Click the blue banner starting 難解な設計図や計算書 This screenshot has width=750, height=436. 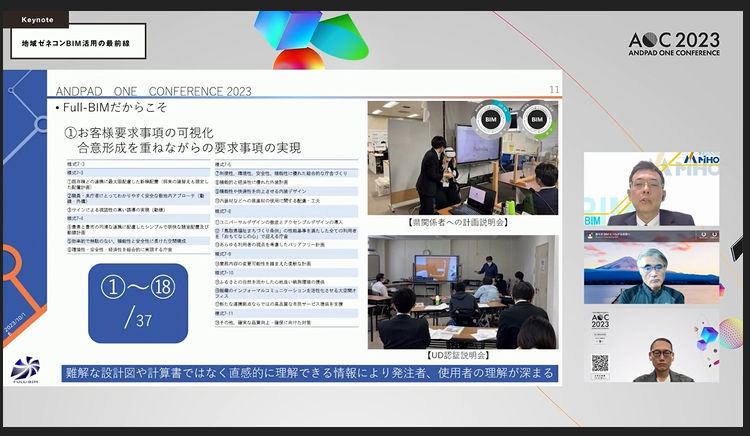[309, 373]
